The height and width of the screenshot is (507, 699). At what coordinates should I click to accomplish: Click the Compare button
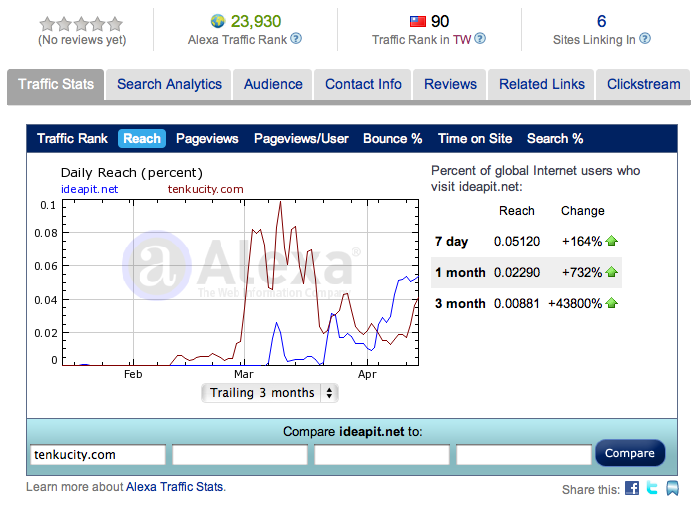tap(630, 453)
